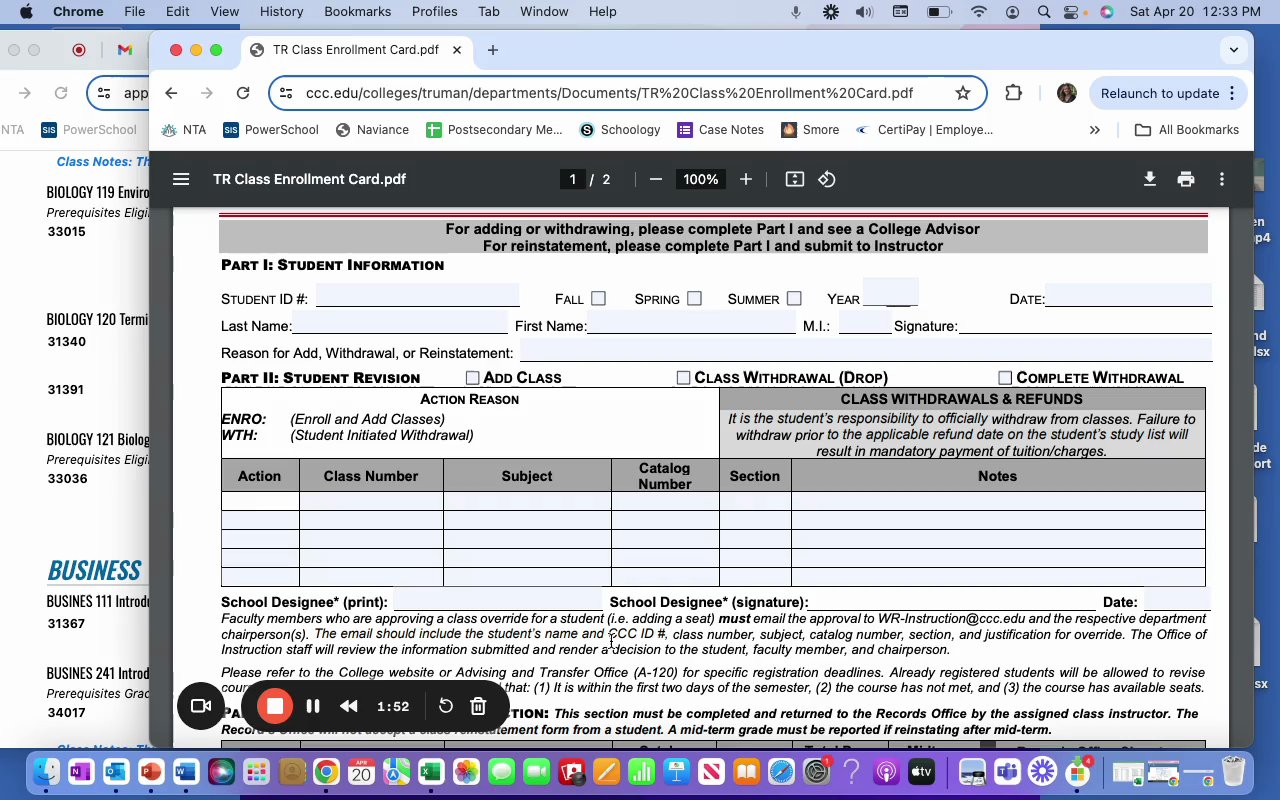
Task: Open the Smore bookmark
Action: pyautogui.click(x=810, y=130)
